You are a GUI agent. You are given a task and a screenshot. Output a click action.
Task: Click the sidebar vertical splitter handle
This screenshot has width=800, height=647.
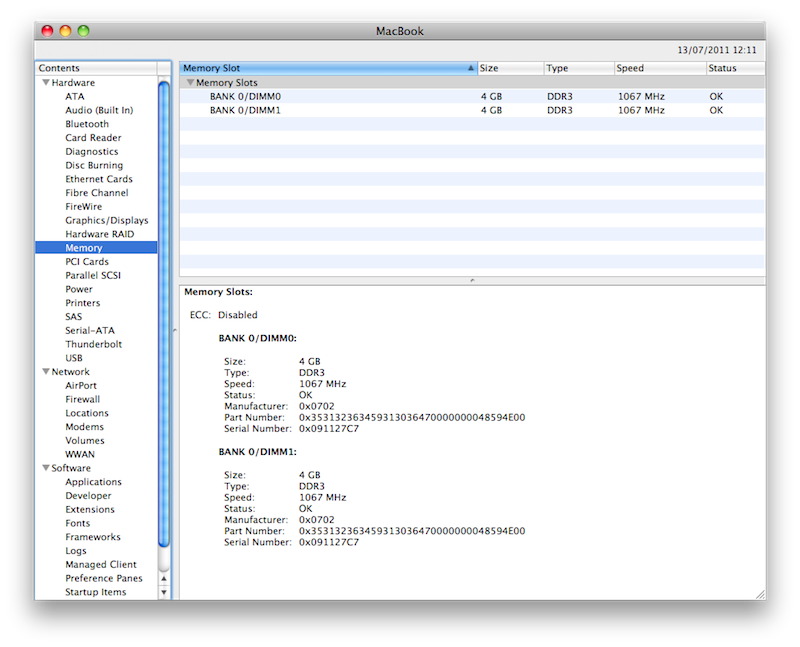(174, 331)
